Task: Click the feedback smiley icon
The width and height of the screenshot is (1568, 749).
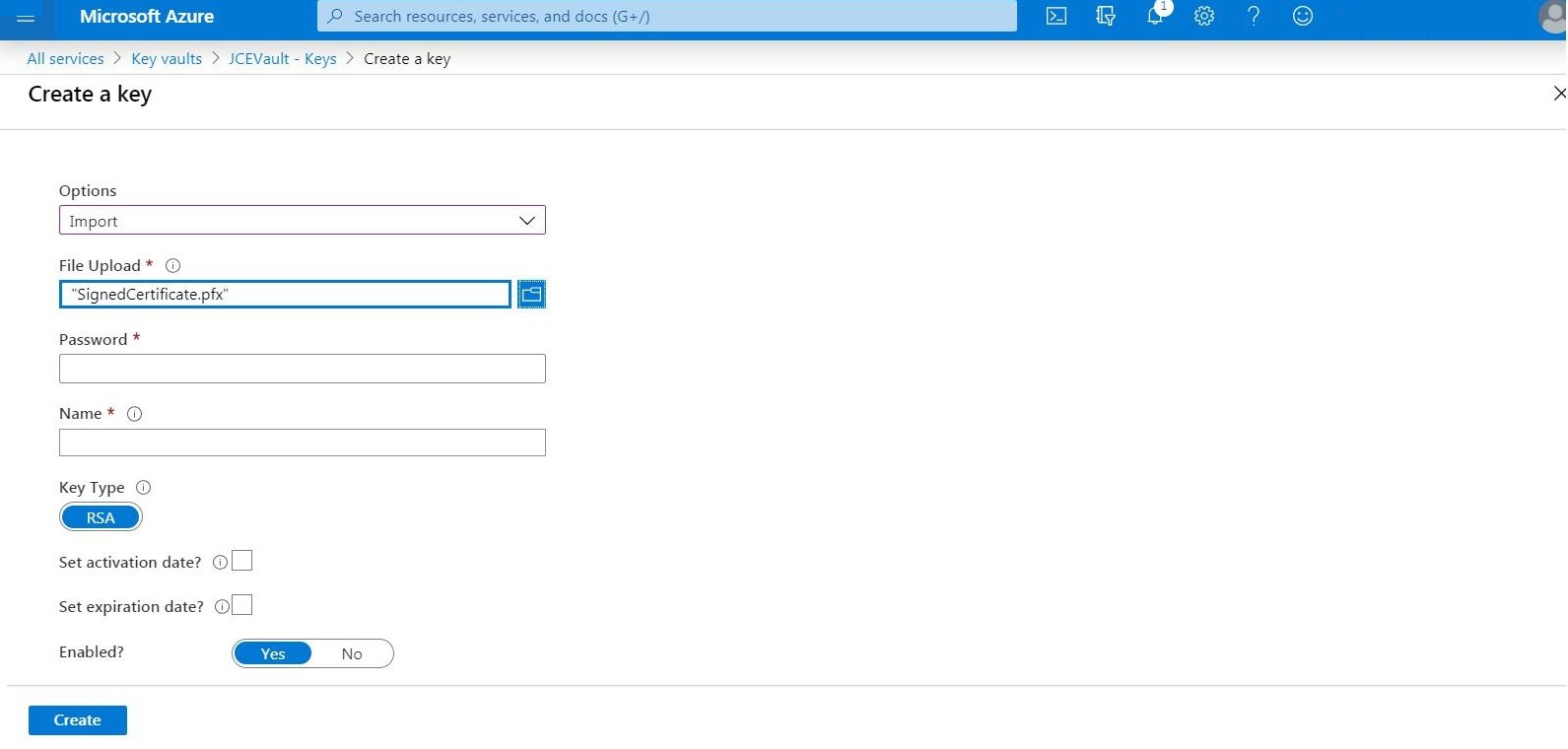Action: click(x=1302, y=17)
